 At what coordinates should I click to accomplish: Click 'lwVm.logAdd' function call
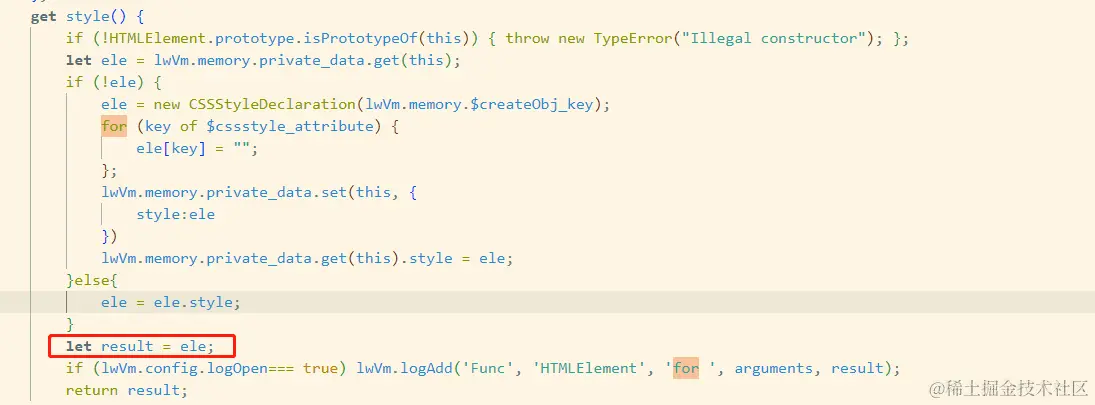click(x=404, y=368)
